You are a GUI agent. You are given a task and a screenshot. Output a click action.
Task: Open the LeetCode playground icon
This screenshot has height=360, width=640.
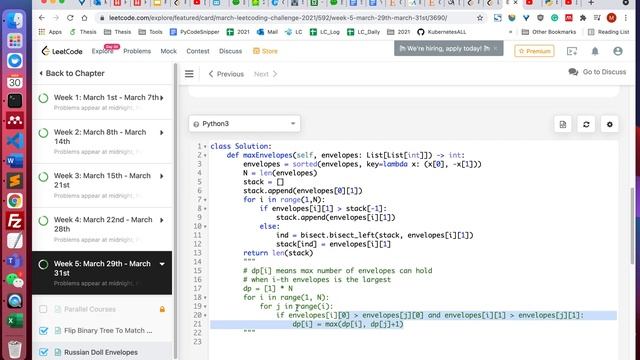tap(572, 51)
